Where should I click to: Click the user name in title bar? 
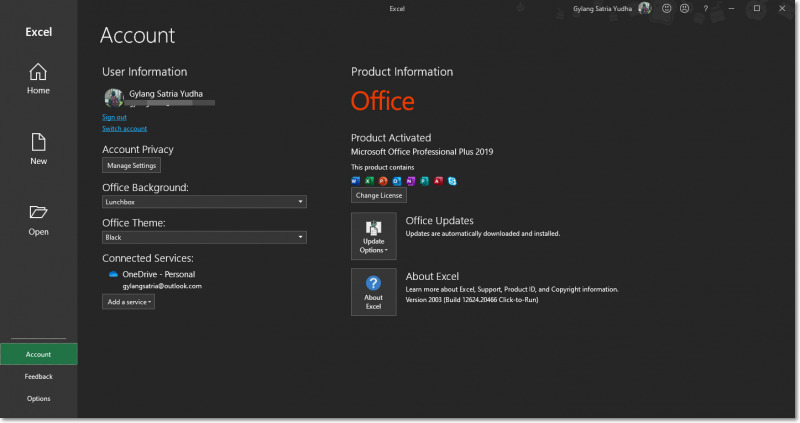(x=602, y=8)
